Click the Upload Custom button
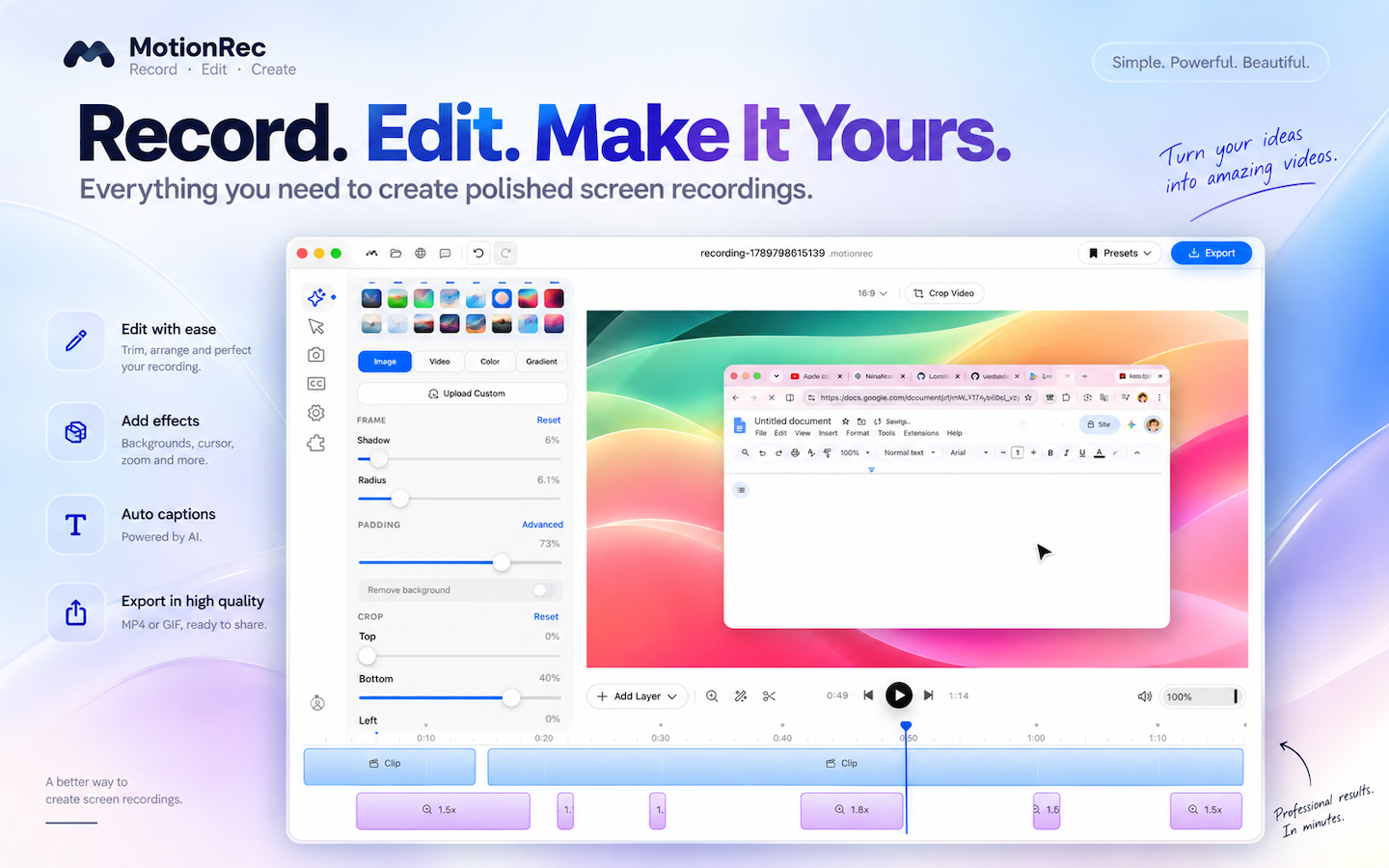This screenshot has height=868, width=1389. [463, 393]
